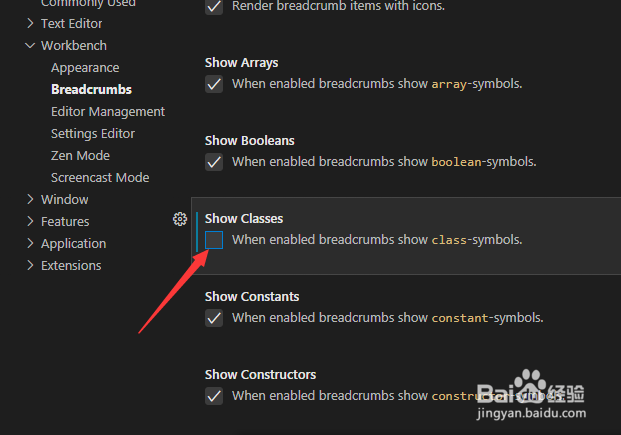Viewport: 621px width, 435px height.
Task: Open the Editor Management settings
Action: pyautogui.click(x=108, y=112)
